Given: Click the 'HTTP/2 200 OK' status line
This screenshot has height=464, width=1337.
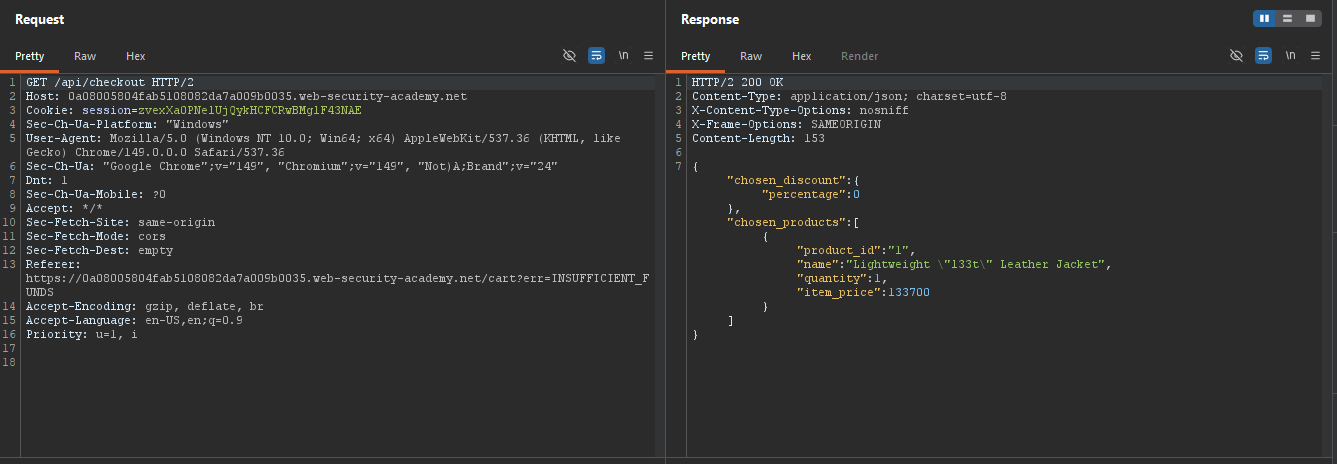Looking at the screenshot, I should coord(738,82).
